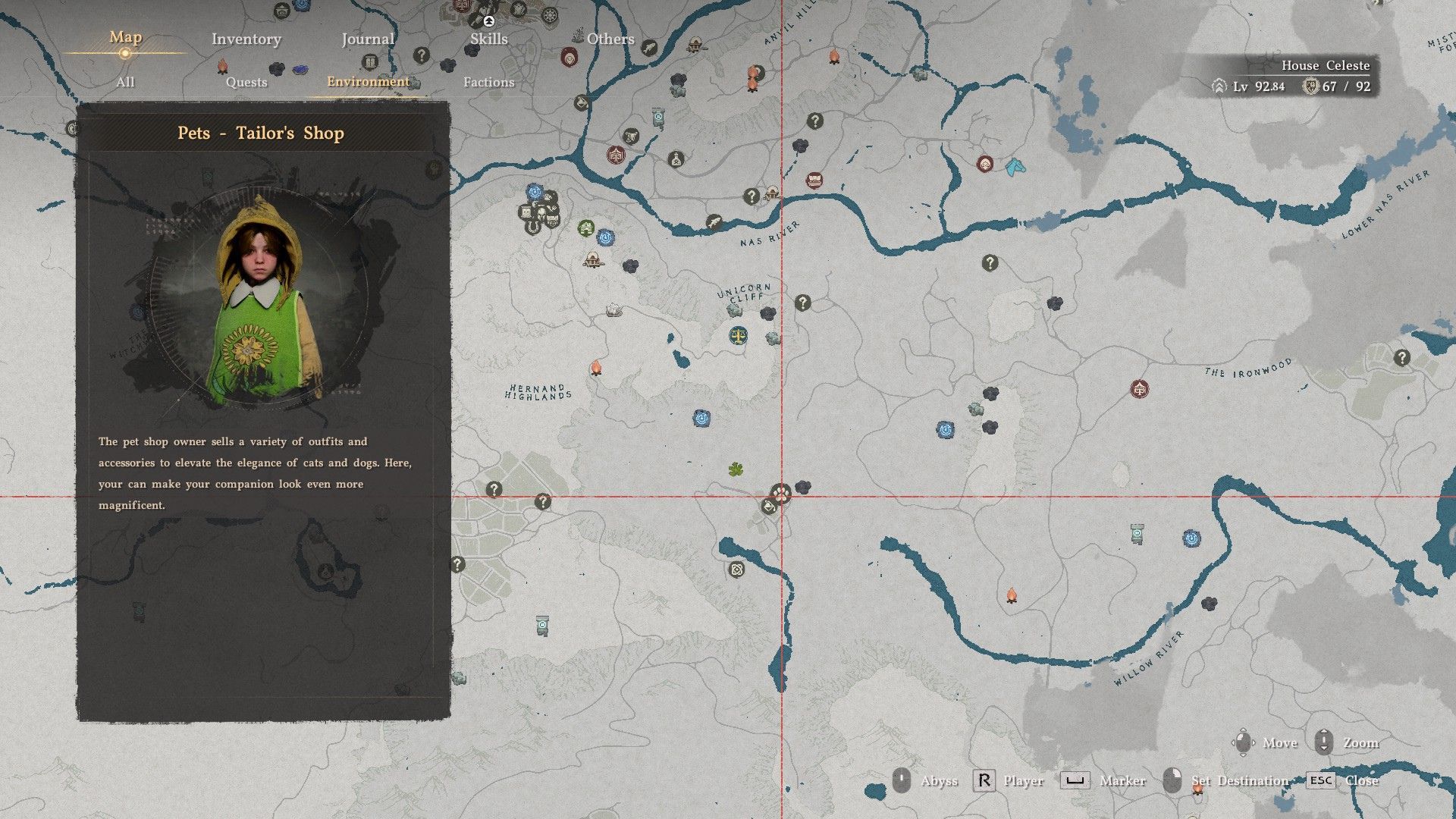Select the knot symbol icon below the crosshair
This screenshot has height=819, width=1456.
736,570
